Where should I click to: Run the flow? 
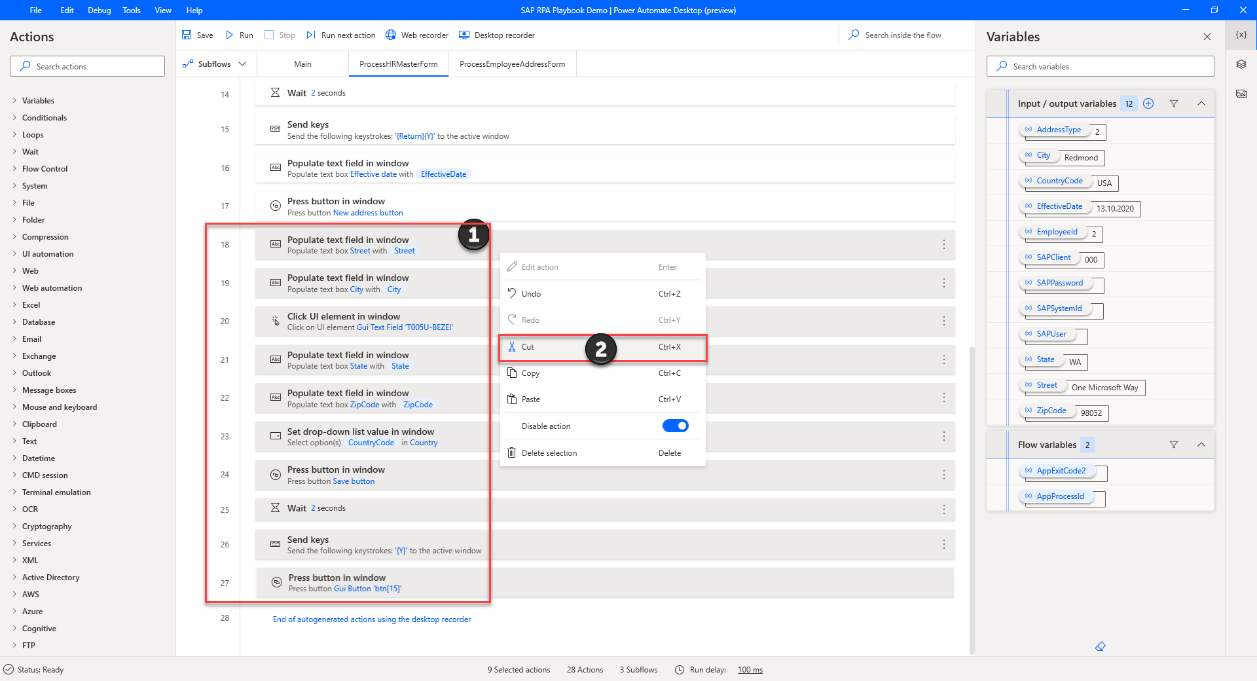click(240, 34)
